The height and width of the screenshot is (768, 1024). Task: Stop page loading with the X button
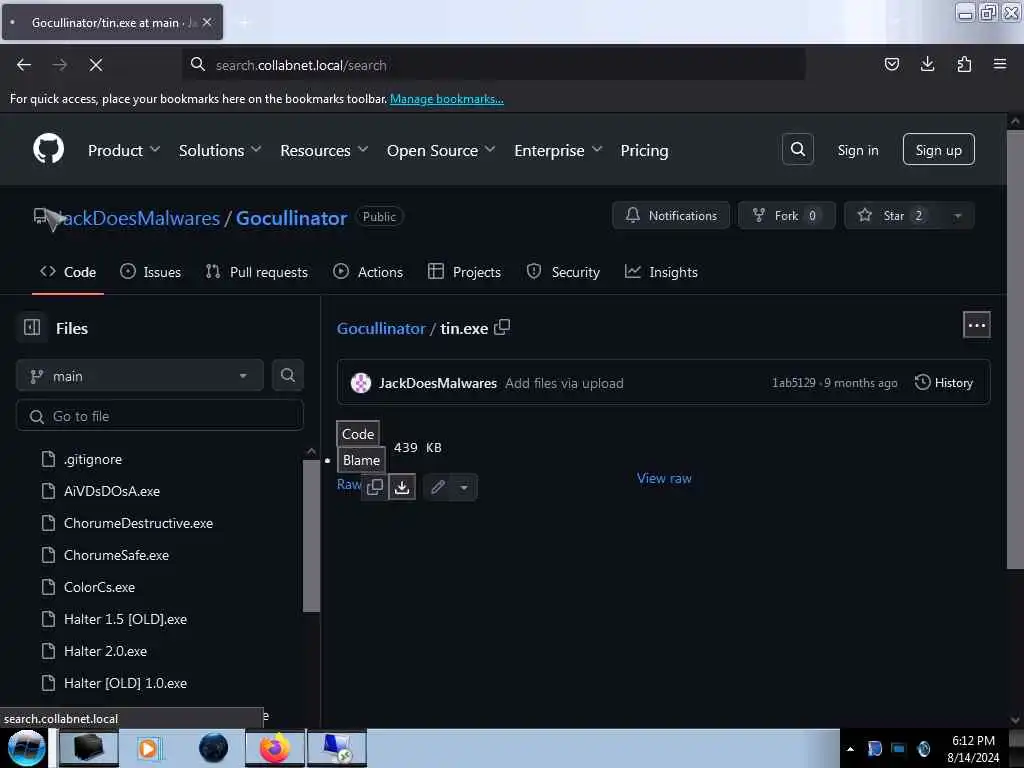[95, 65]
